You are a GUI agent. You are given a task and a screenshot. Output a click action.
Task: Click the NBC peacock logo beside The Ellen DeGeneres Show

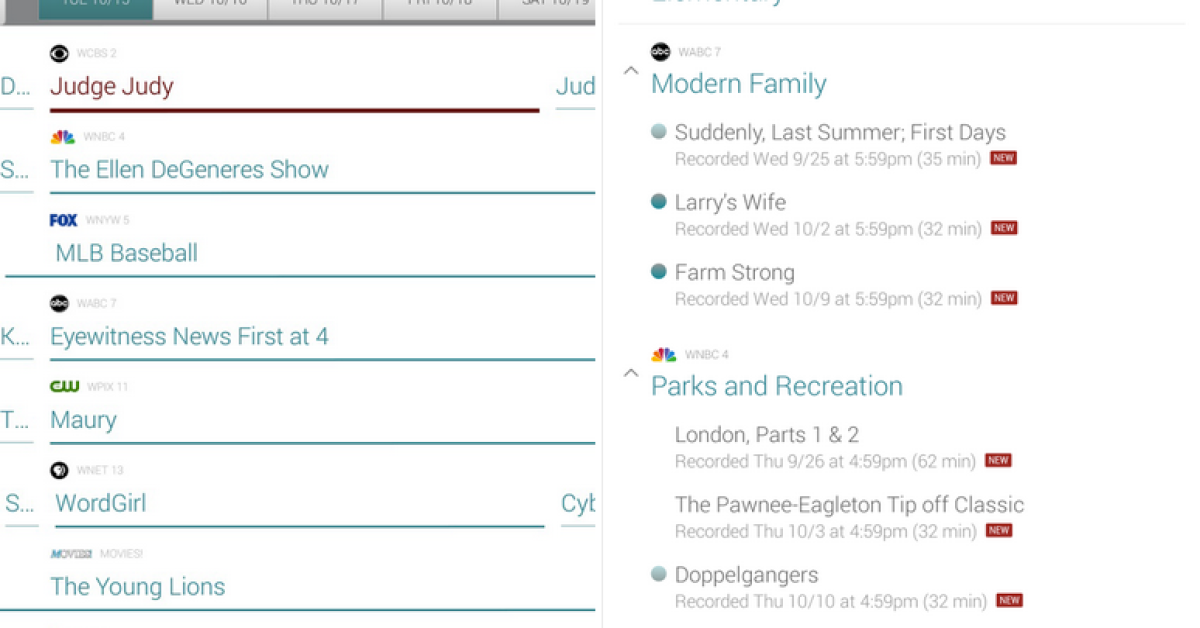[x=62, y=137]
